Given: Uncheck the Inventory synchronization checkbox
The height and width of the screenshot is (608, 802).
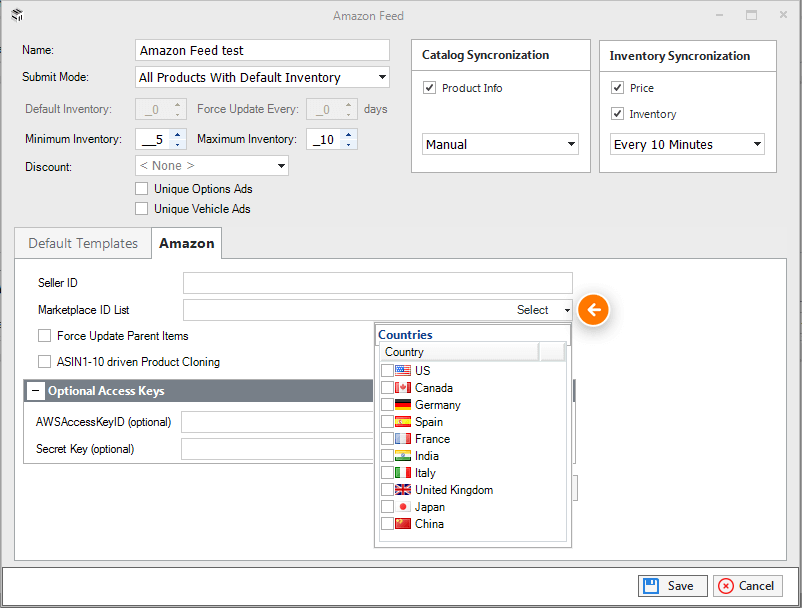Looking at the screenshot, I should [x=617, y=114].
